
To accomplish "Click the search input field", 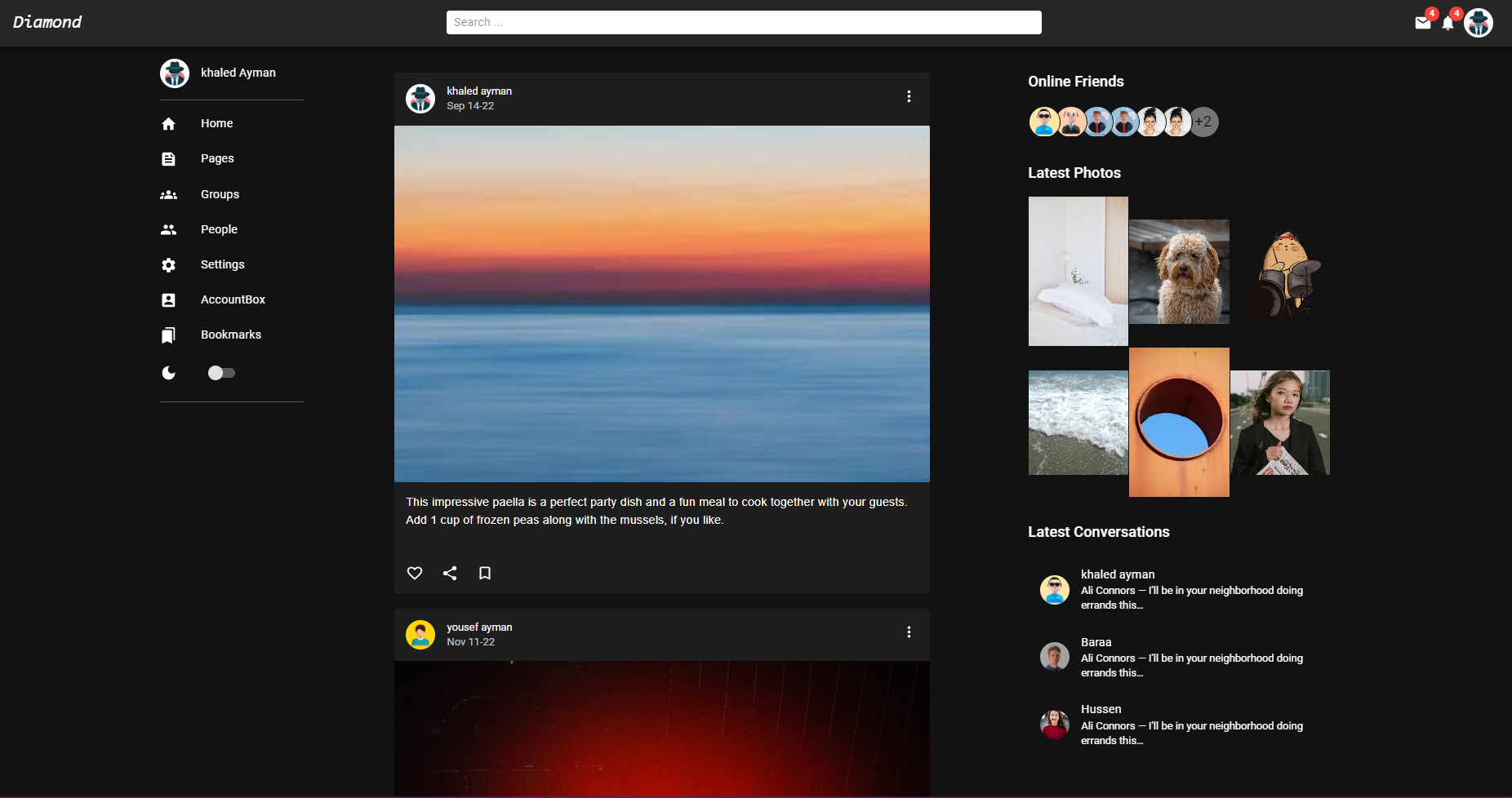I will pos(743,22).
